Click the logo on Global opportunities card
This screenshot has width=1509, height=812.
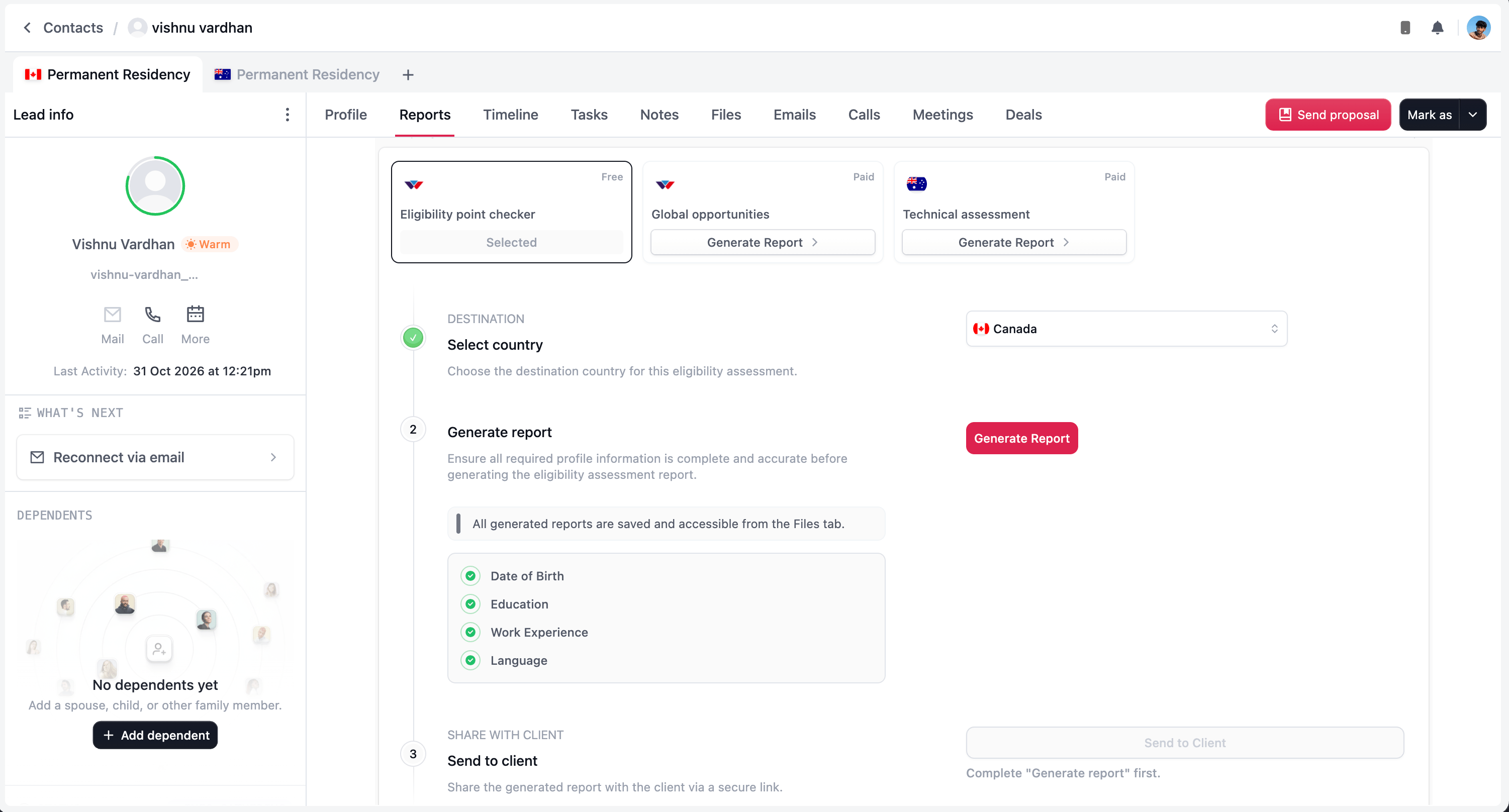[665, 184]
